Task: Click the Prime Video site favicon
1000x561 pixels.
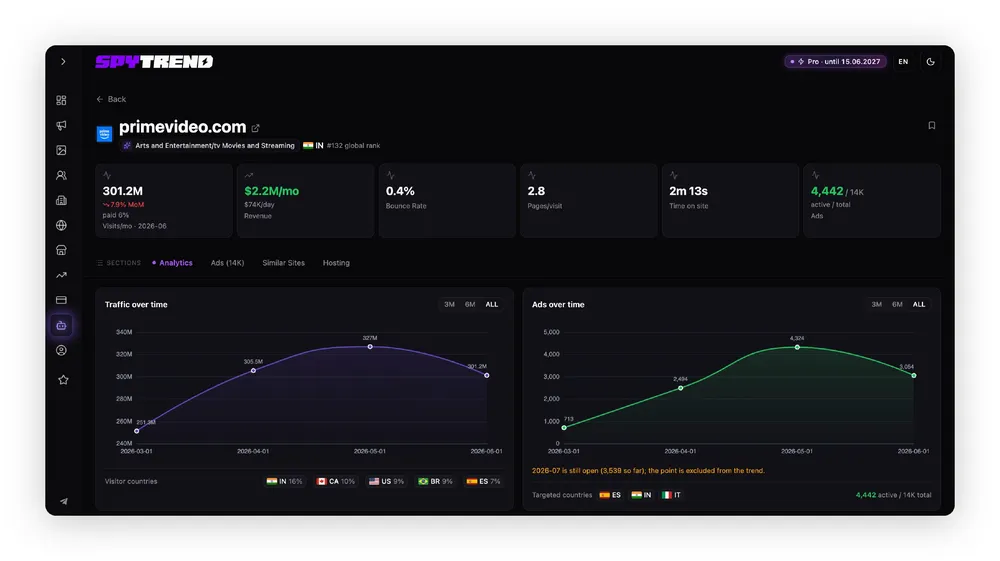Action: 105,134
